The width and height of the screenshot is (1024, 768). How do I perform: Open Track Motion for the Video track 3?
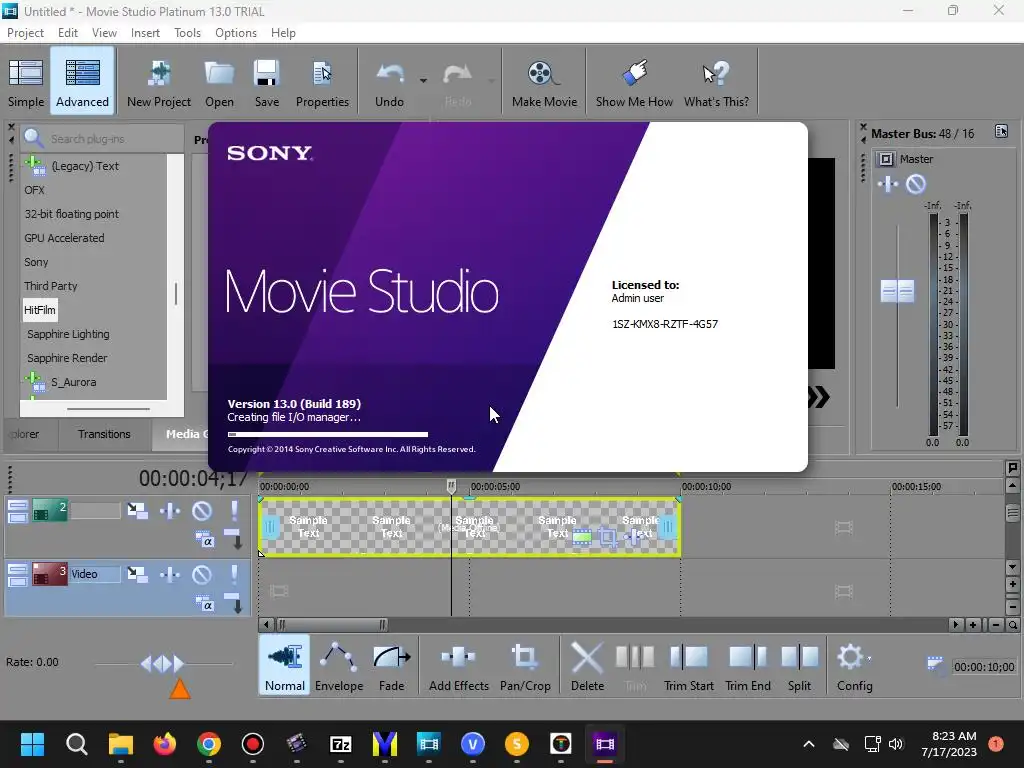pos(137,574)
